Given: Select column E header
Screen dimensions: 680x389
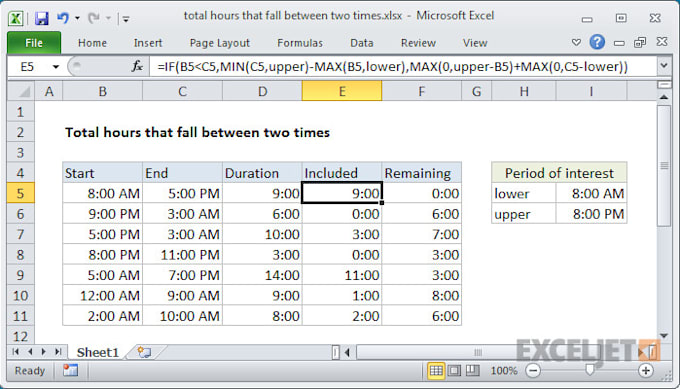Looking at the screenshot, I should [342, 92].
